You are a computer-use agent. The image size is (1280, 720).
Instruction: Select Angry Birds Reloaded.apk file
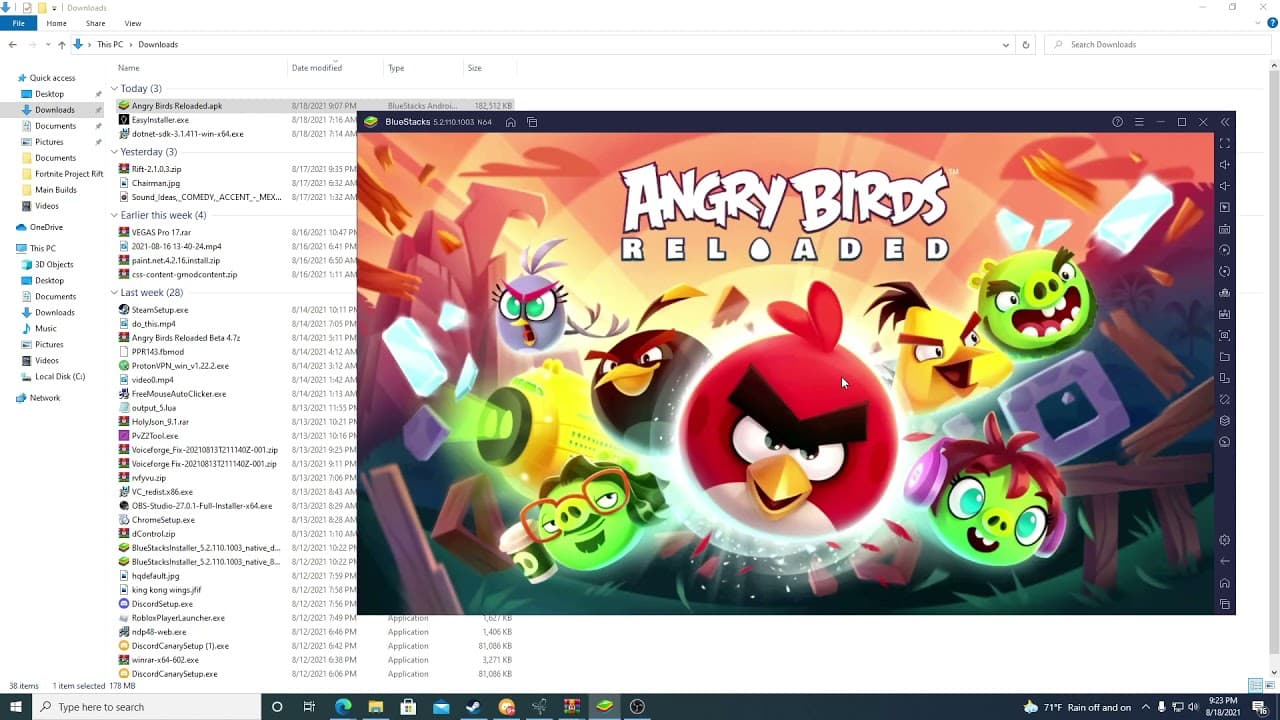tap(177, 105)
